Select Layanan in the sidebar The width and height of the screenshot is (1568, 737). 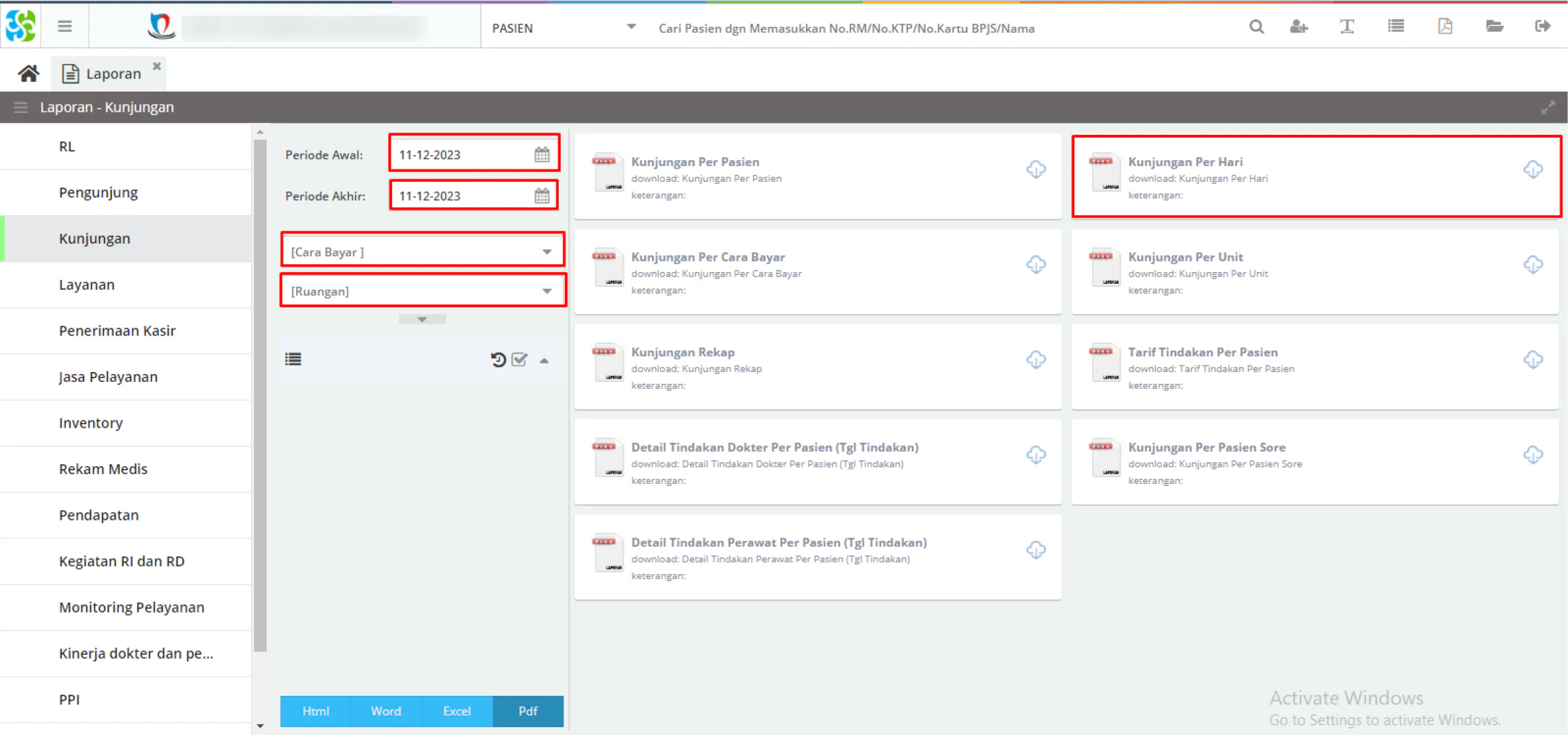coord(125,285)
